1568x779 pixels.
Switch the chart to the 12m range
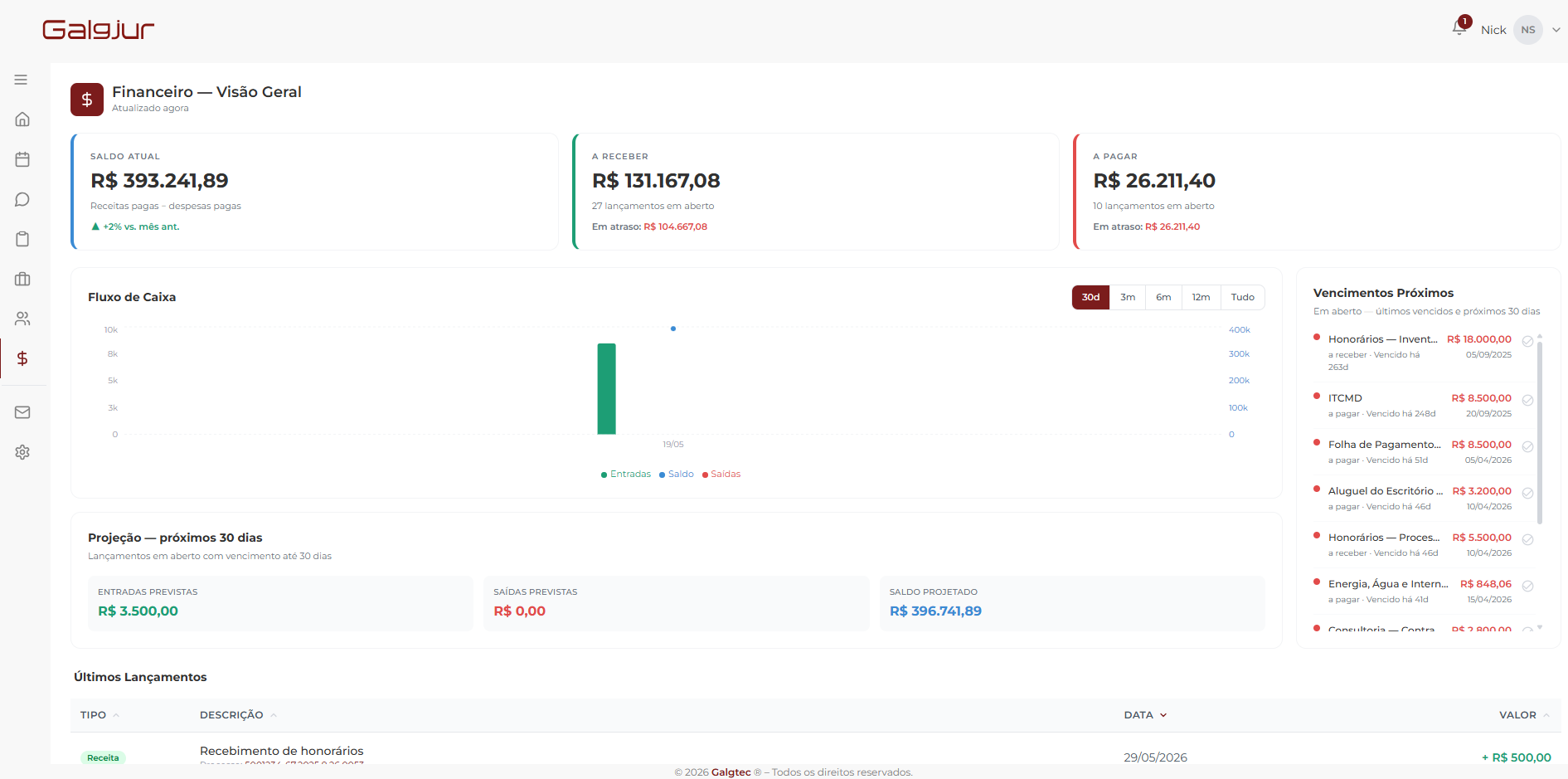tap(1201, 297)
